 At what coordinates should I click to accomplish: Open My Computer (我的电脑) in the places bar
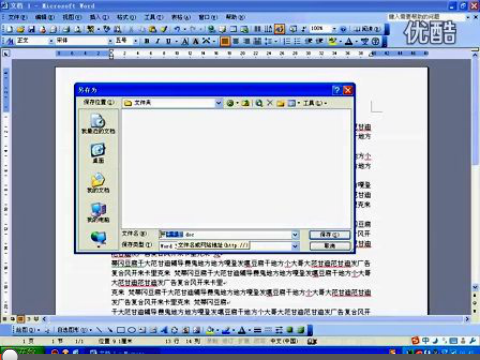98,212
